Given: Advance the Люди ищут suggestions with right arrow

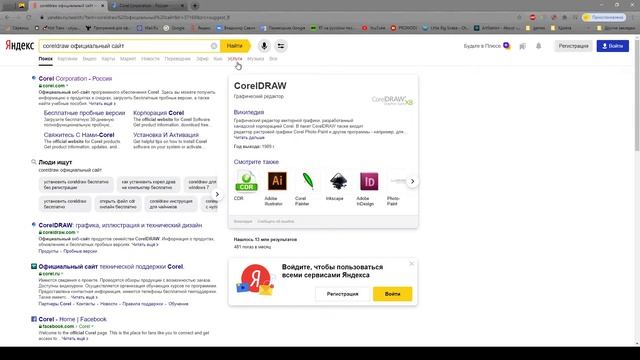Looking at the screenshot, I should click(x=217, y=194).
